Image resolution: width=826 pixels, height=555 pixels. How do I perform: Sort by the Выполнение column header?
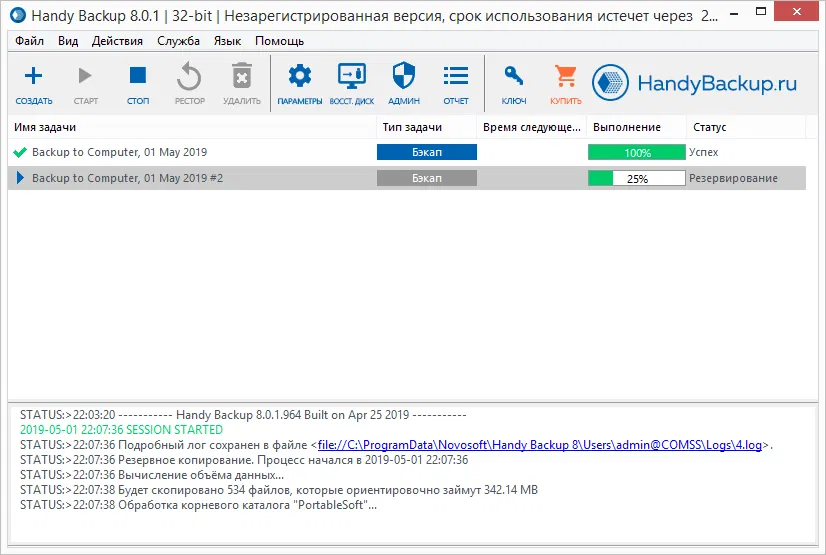[x=636, y=127]
